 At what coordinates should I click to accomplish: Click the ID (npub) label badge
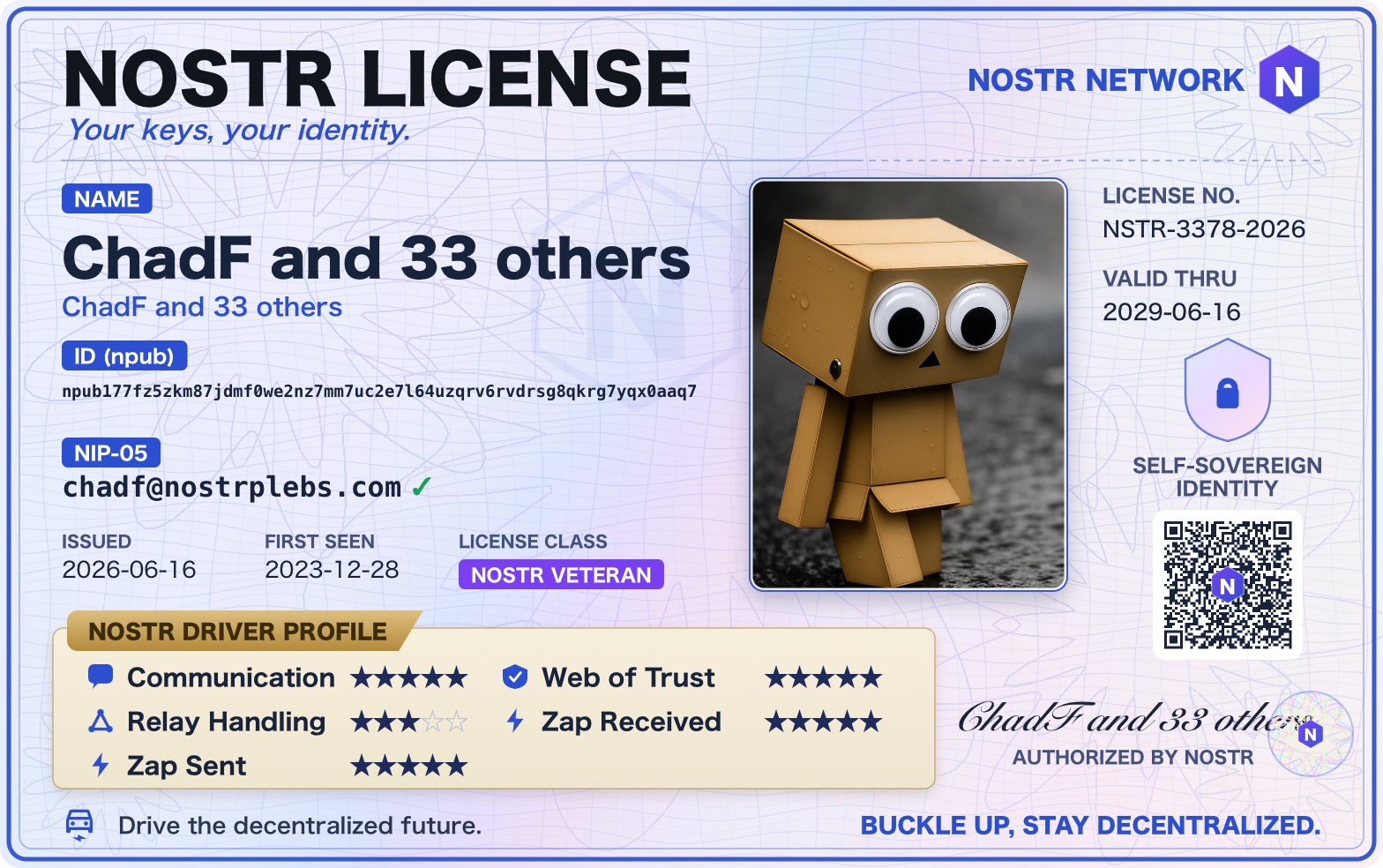pos(124,355)
